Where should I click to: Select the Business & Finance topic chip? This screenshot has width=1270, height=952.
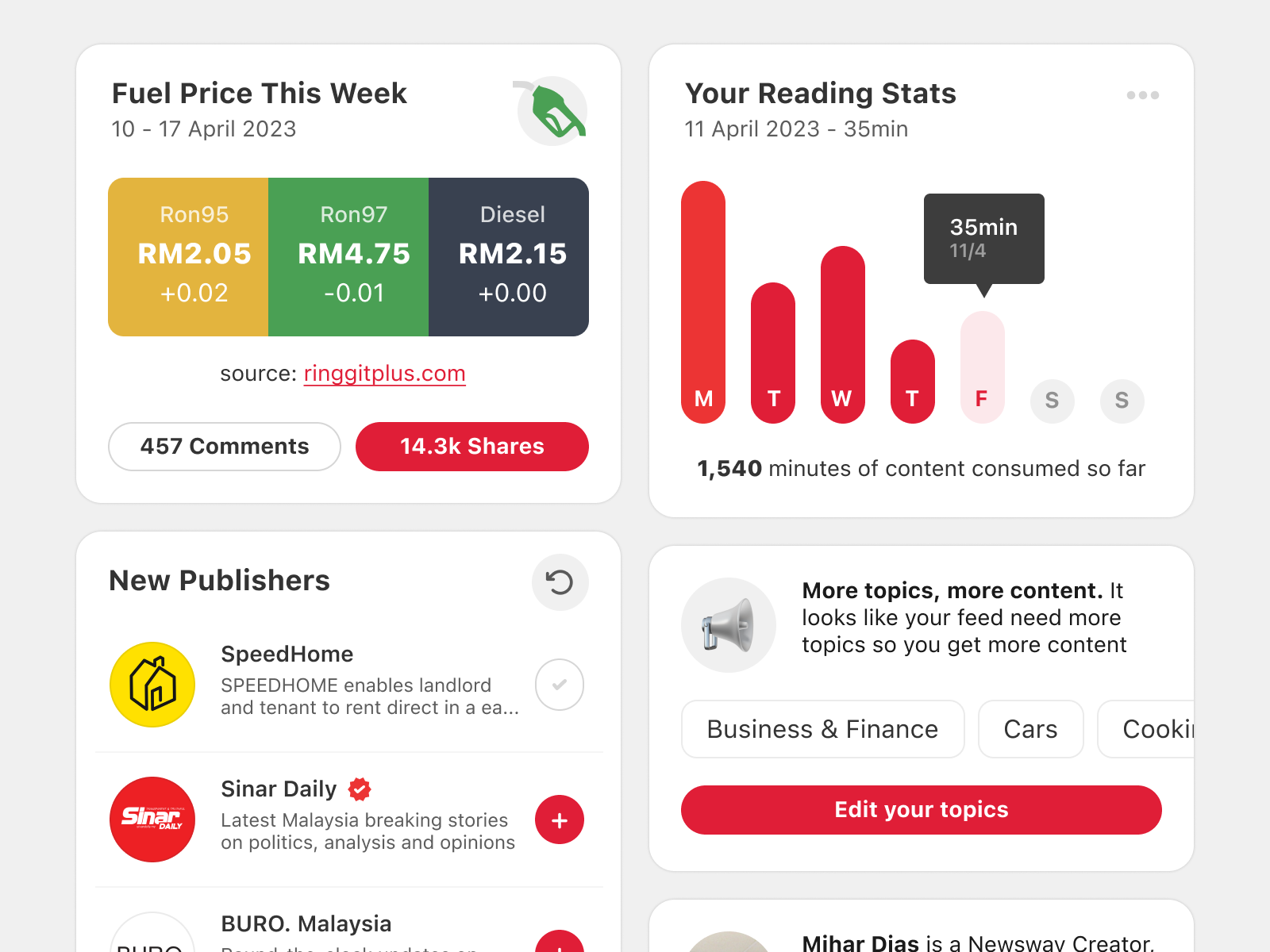822,729
